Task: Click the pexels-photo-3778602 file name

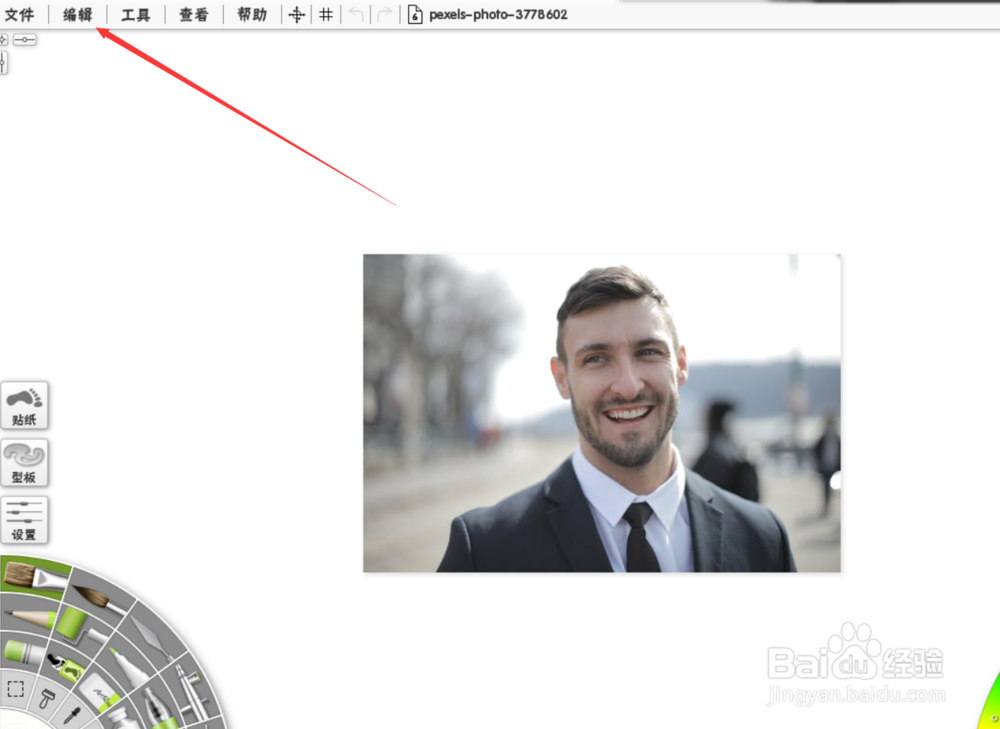Action: click(x=498, y=14)
